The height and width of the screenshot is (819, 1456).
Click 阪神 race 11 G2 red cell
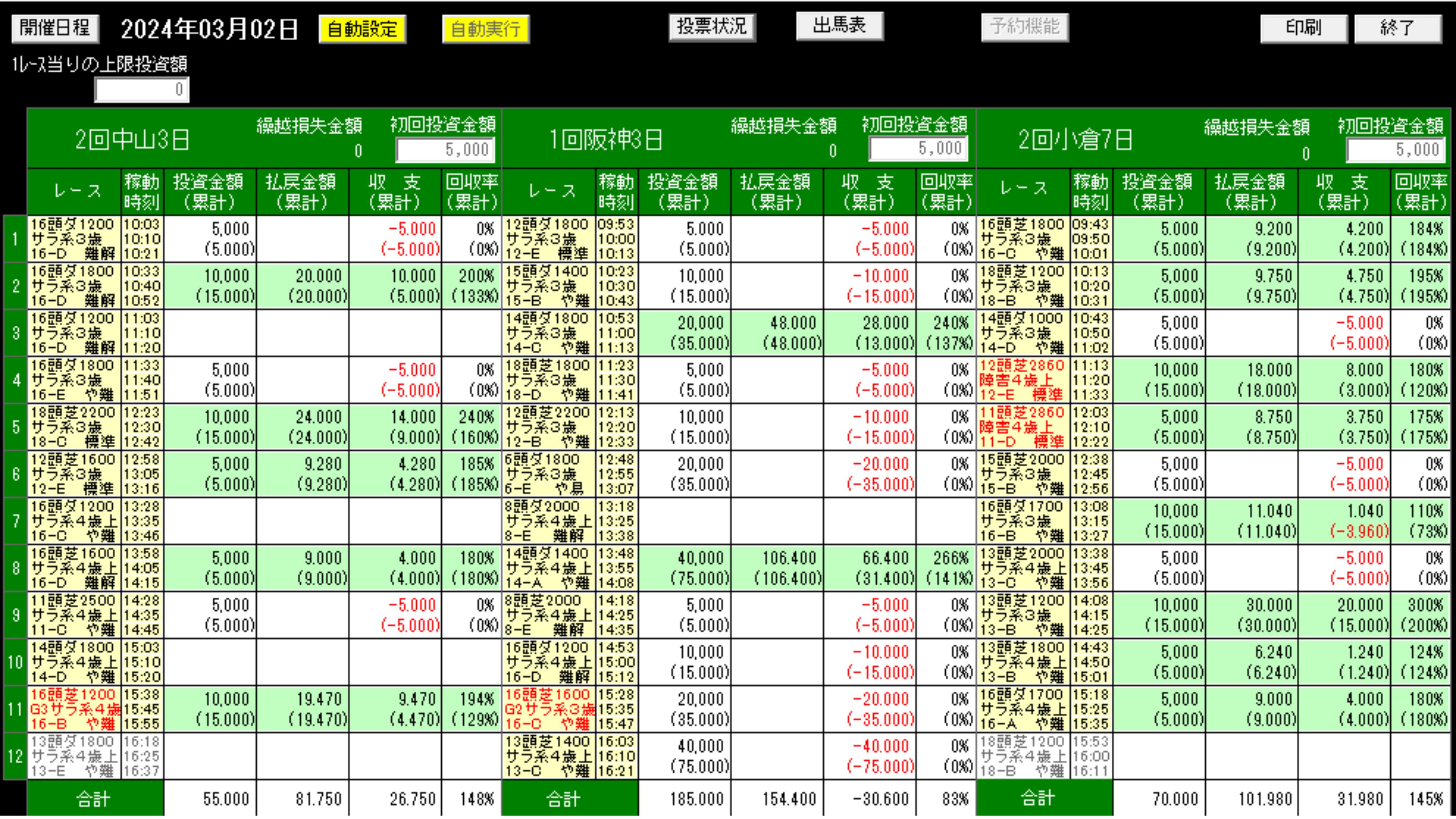pos(549,709)
